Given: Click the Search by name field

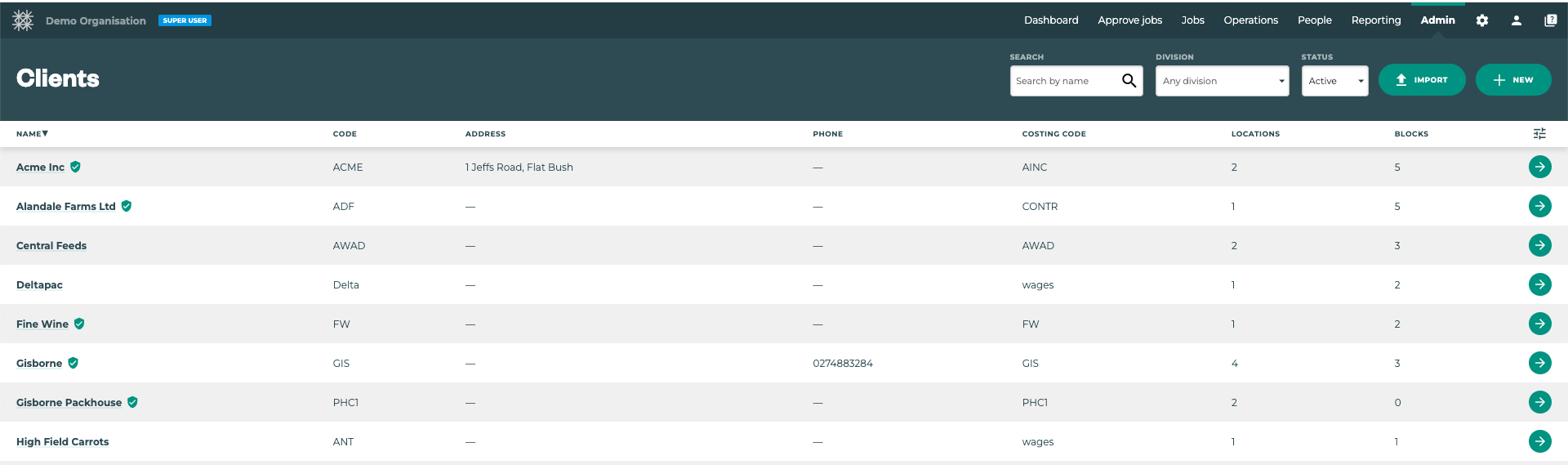Looking at the screenshot, I should 1063,81.
